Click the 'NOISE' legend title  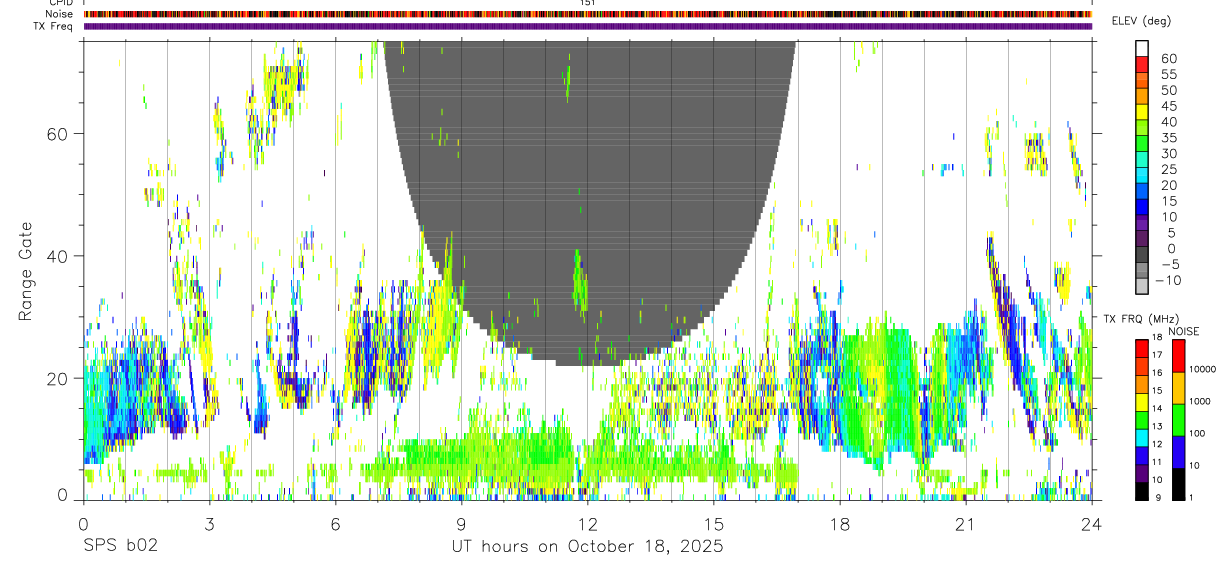pyautogui.click(x=1183, y=331)
